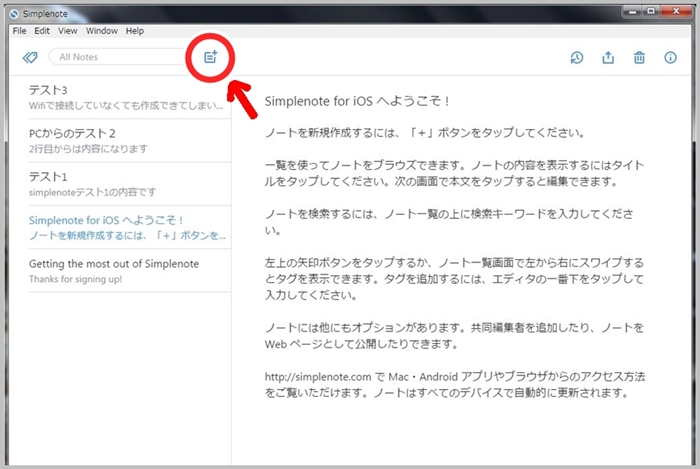Click editor heading Simplenote for iOS へようこそ！
Viewport: 700px width, 469px height.
[x=357, y=101]
